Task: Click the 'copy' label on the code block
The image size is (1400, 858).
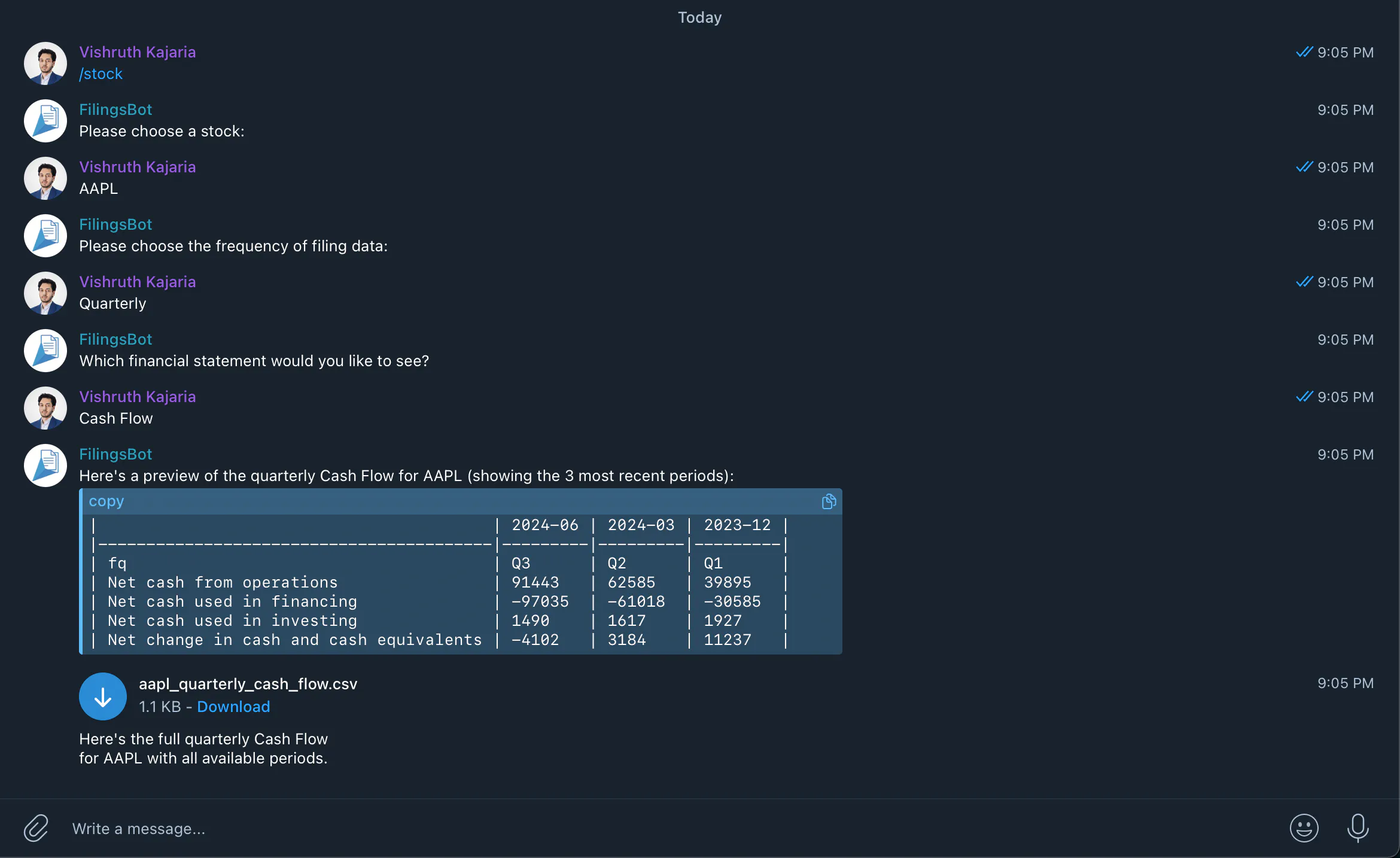Action: [106, 501]
